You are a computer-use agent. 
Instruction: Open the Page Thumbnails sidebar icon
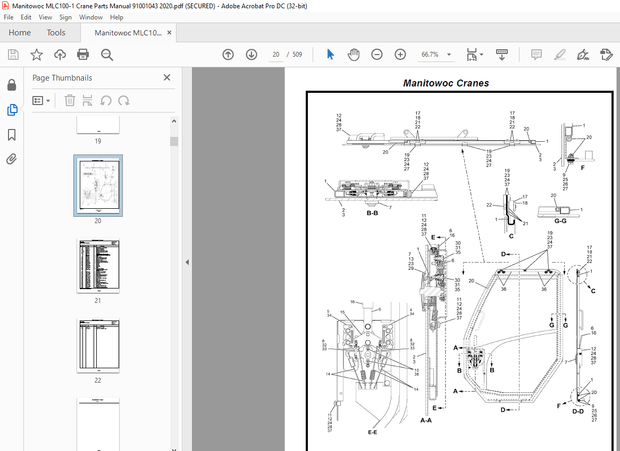coord(12,110)
